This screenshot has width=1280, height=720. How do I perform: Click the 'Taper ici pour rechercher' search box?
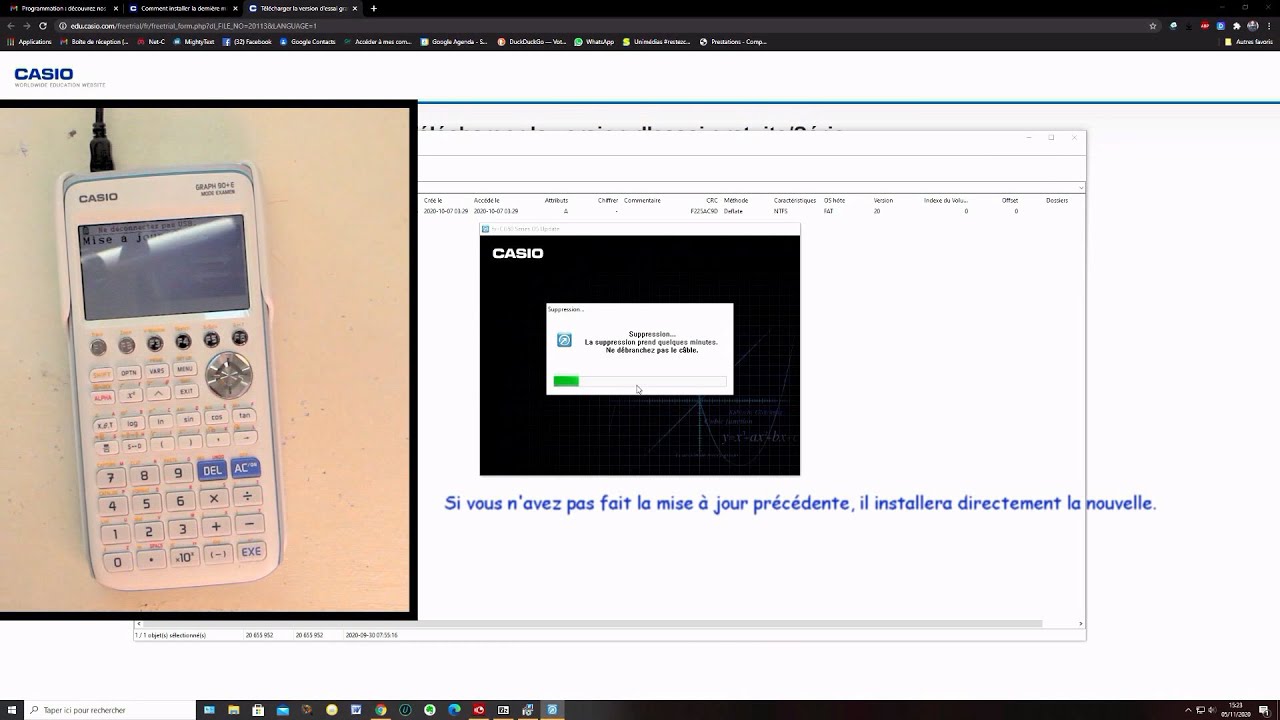coord(110,710)
